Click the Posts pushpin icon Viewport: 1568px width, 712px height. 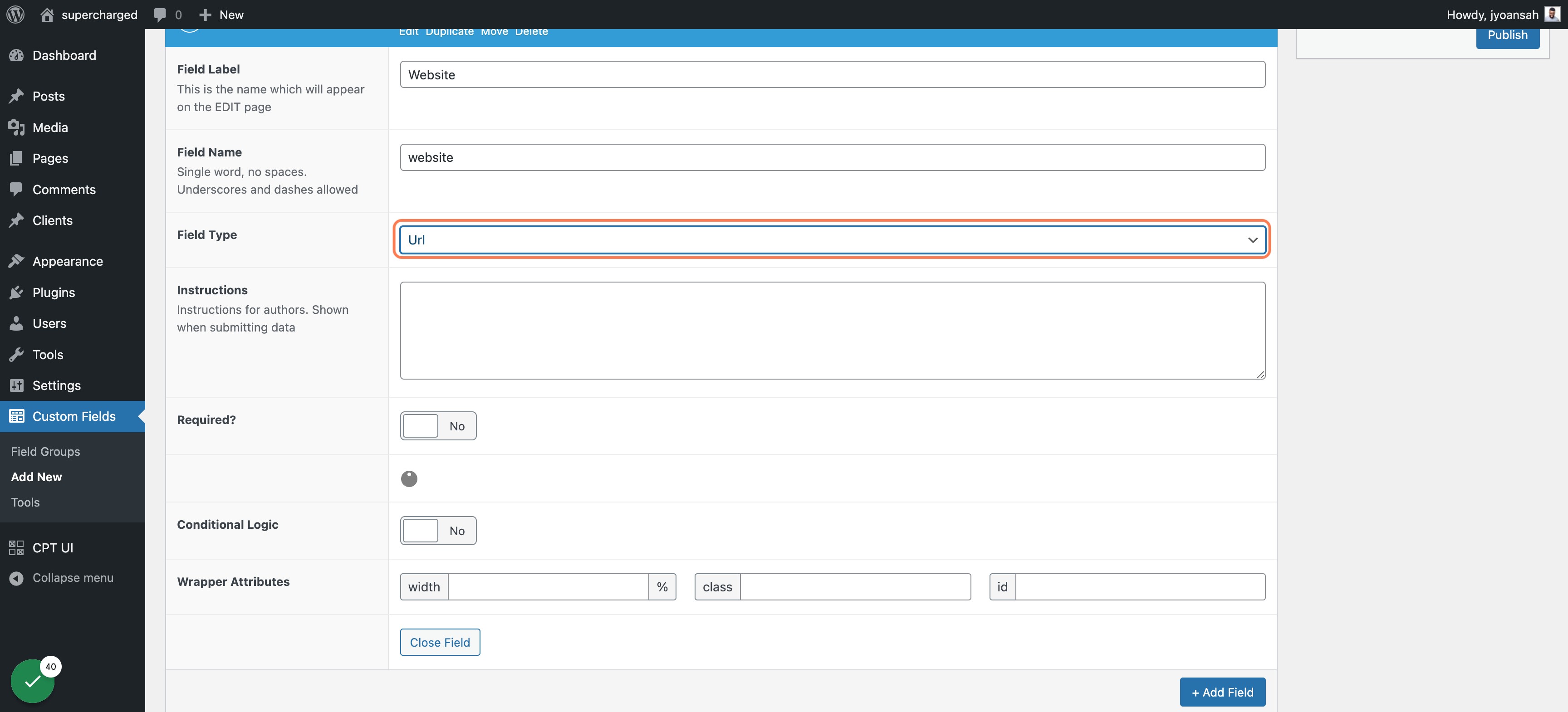coord(16,96)
